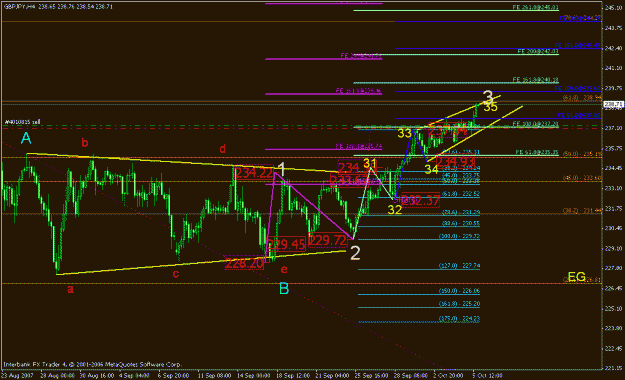Viewport: 625px width, 380px height.
Task: Click the 25 Sep 16:00 time axis label
Action: point(371,375)
